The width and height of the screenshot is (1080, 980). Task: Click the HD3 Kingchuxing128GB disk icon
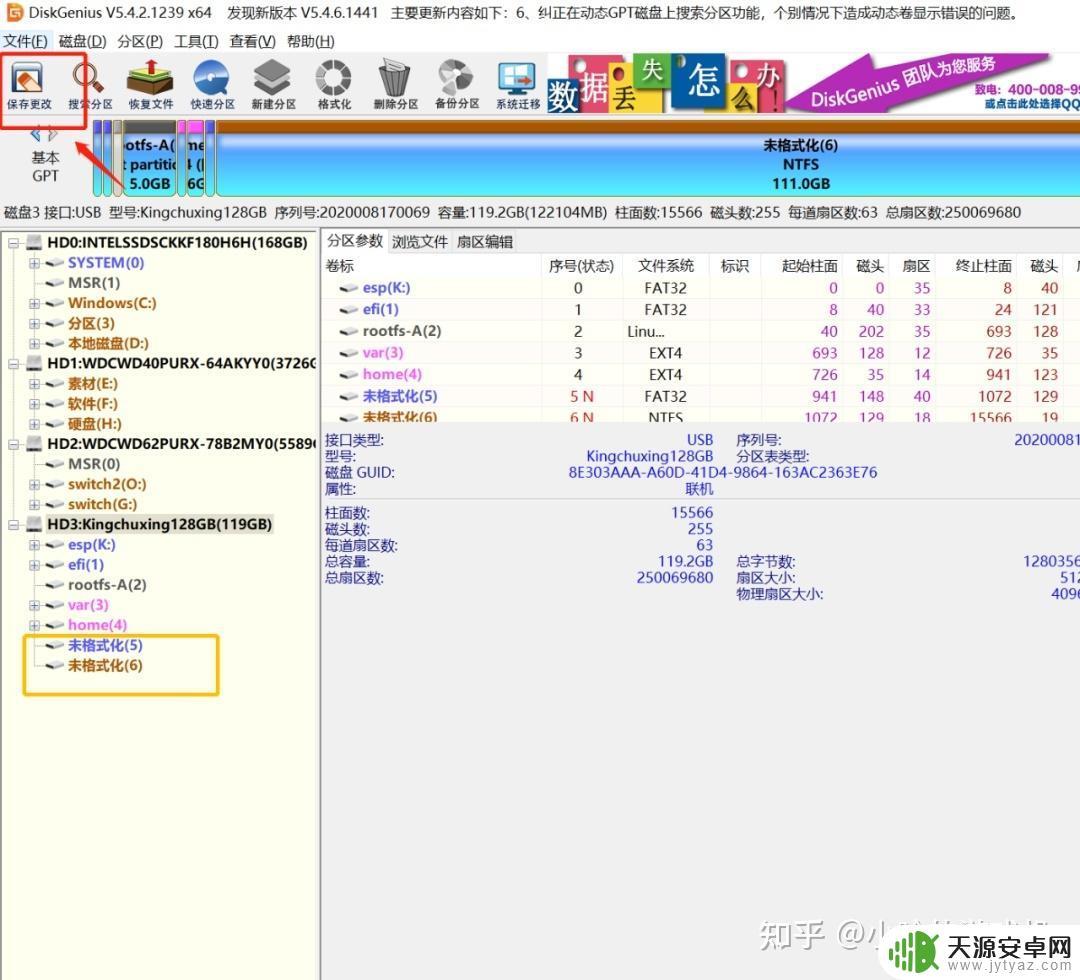[x=34, y=524]
